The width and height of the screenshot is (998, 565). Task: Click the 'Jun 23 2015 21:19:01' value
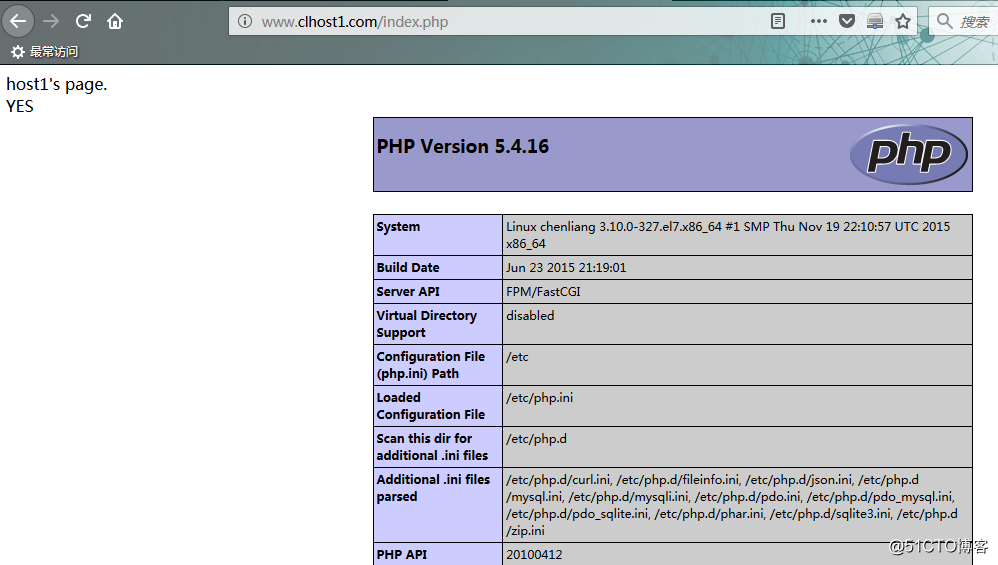(566, 268)
